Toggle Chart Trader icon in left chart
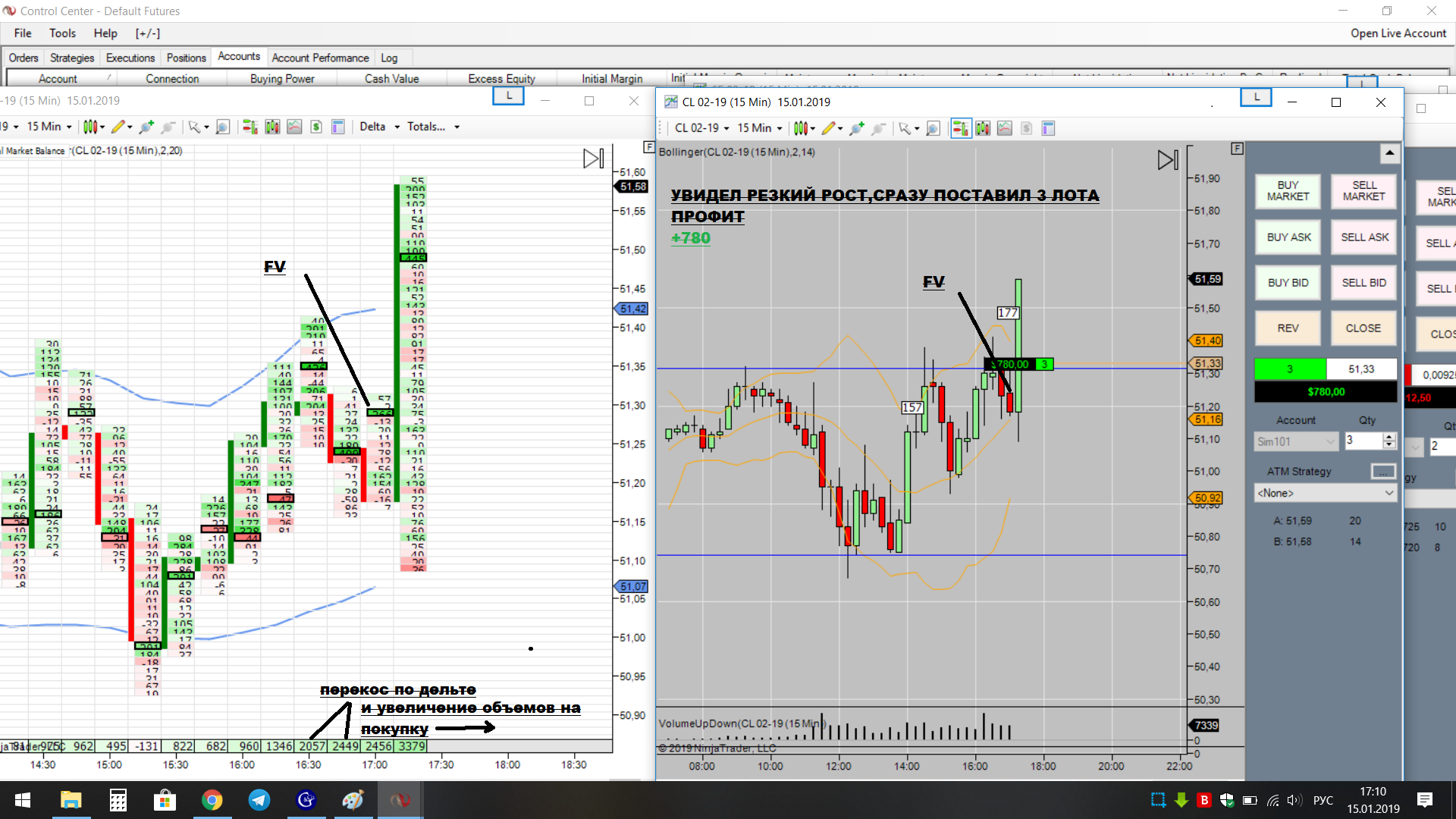 pos(249,127)
